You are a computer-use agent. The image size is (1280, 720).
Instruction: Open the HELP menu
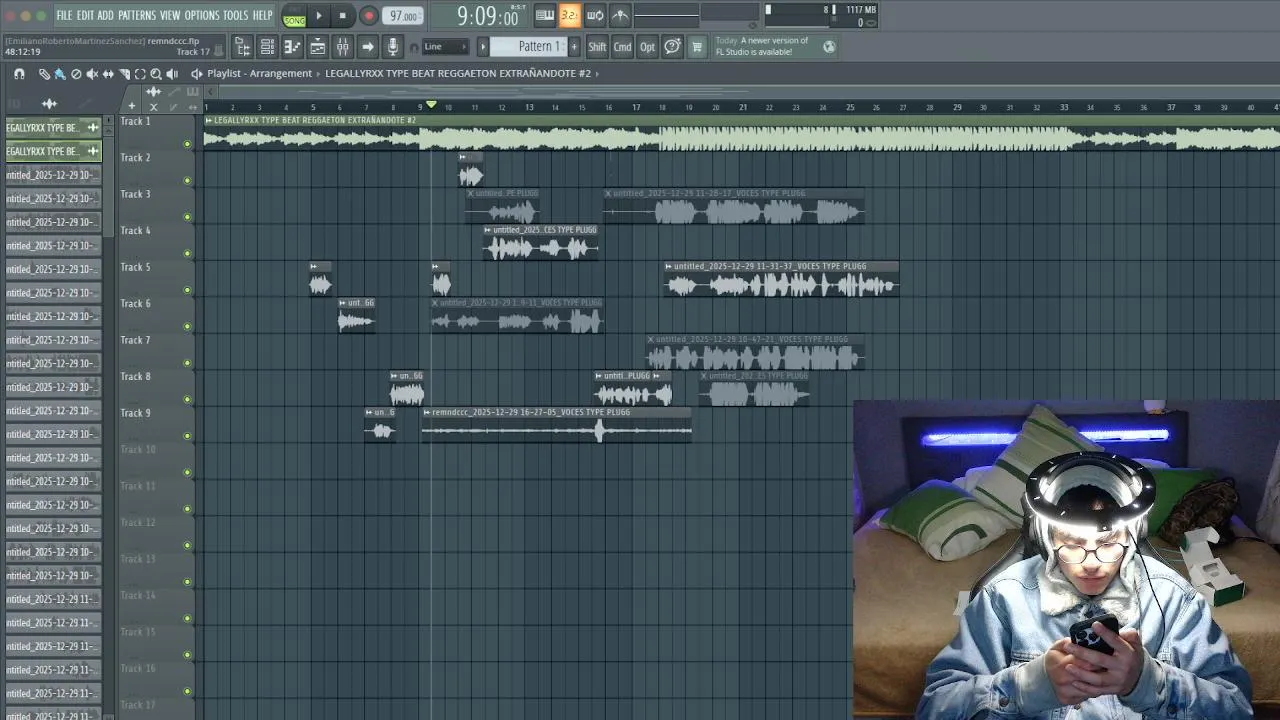262,15
